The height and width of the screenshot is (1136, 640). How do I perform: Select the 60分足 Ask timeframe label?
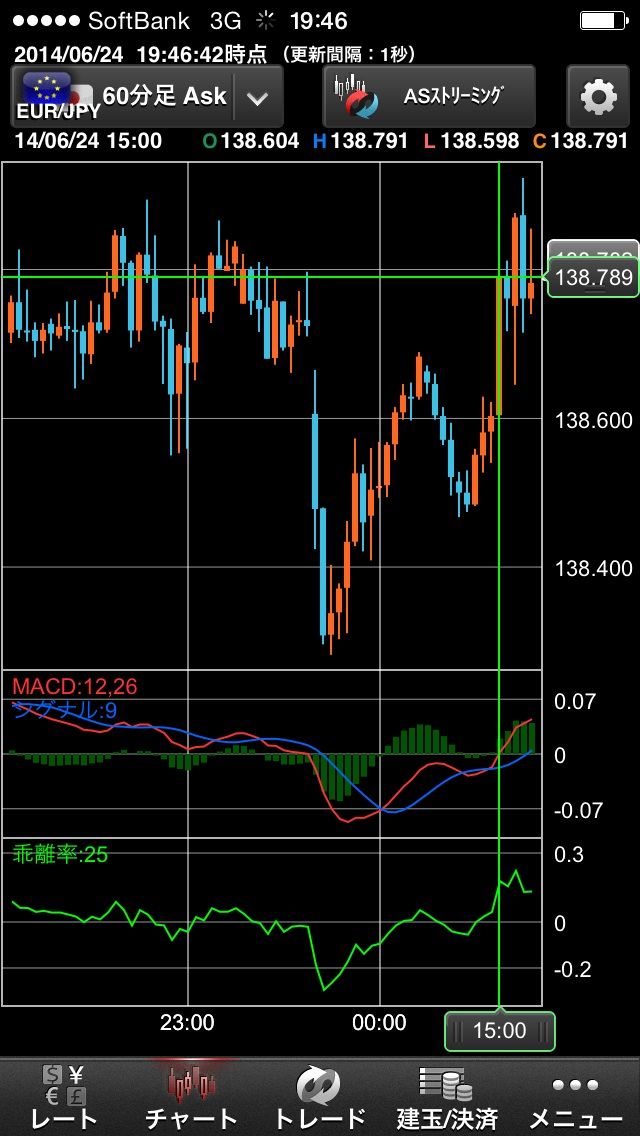pos(165,97)
